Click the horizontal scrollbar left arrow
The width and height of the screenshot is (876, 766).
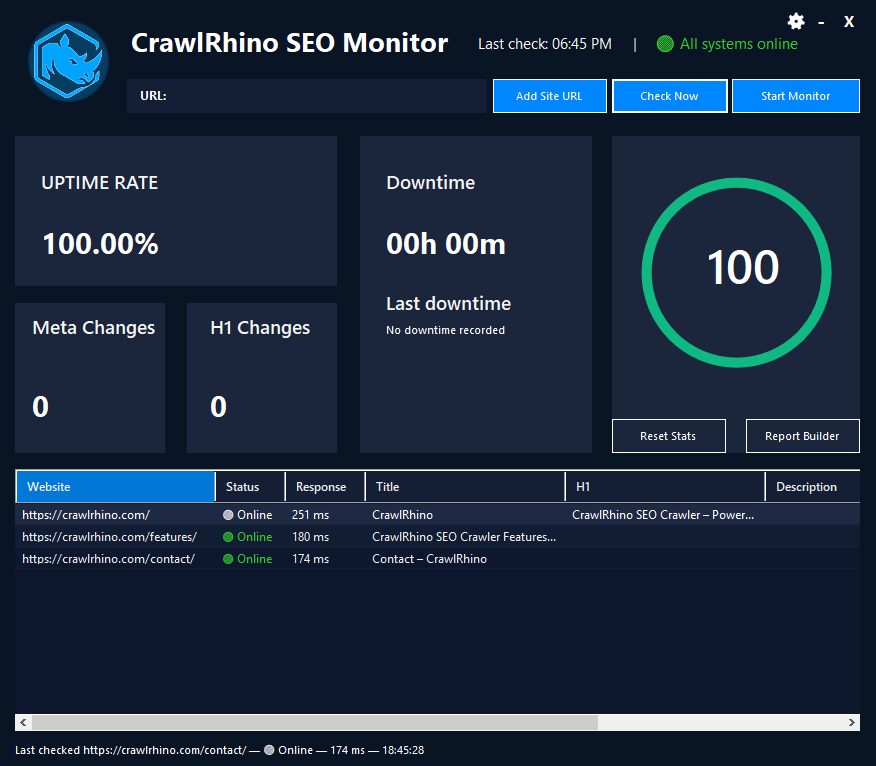pyautogui.click(x=23, y=722)
